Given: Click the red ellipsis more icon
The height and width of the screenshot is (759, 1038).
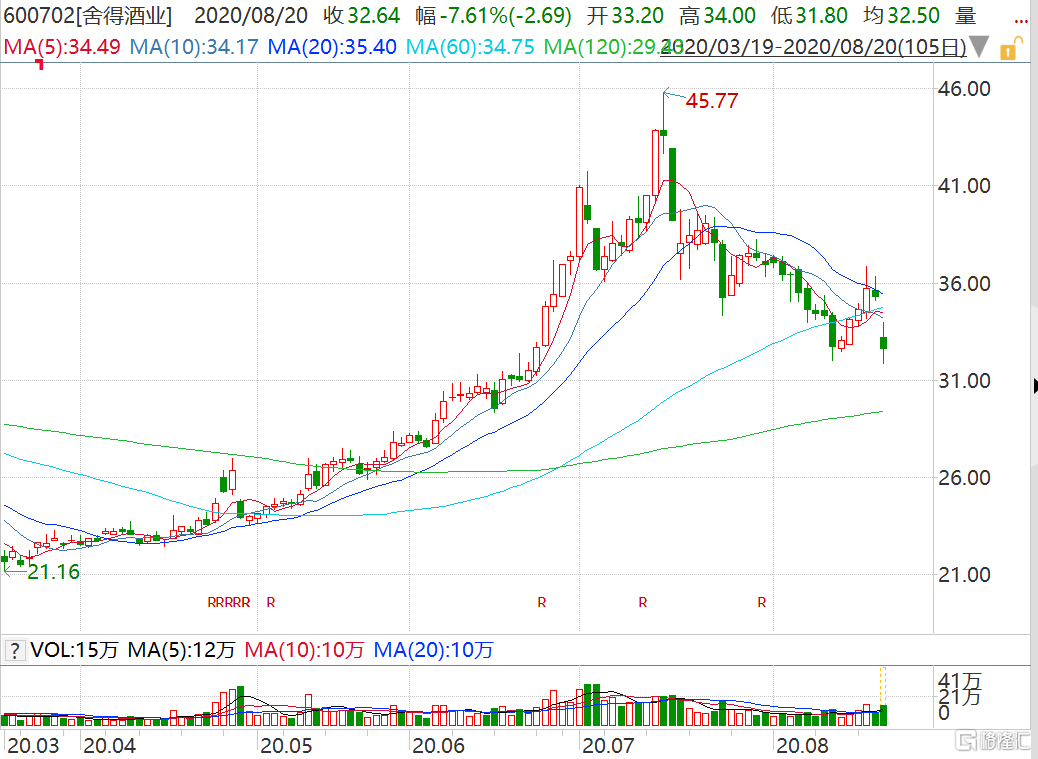Looking at the screenshot, I should (1020, 22).
